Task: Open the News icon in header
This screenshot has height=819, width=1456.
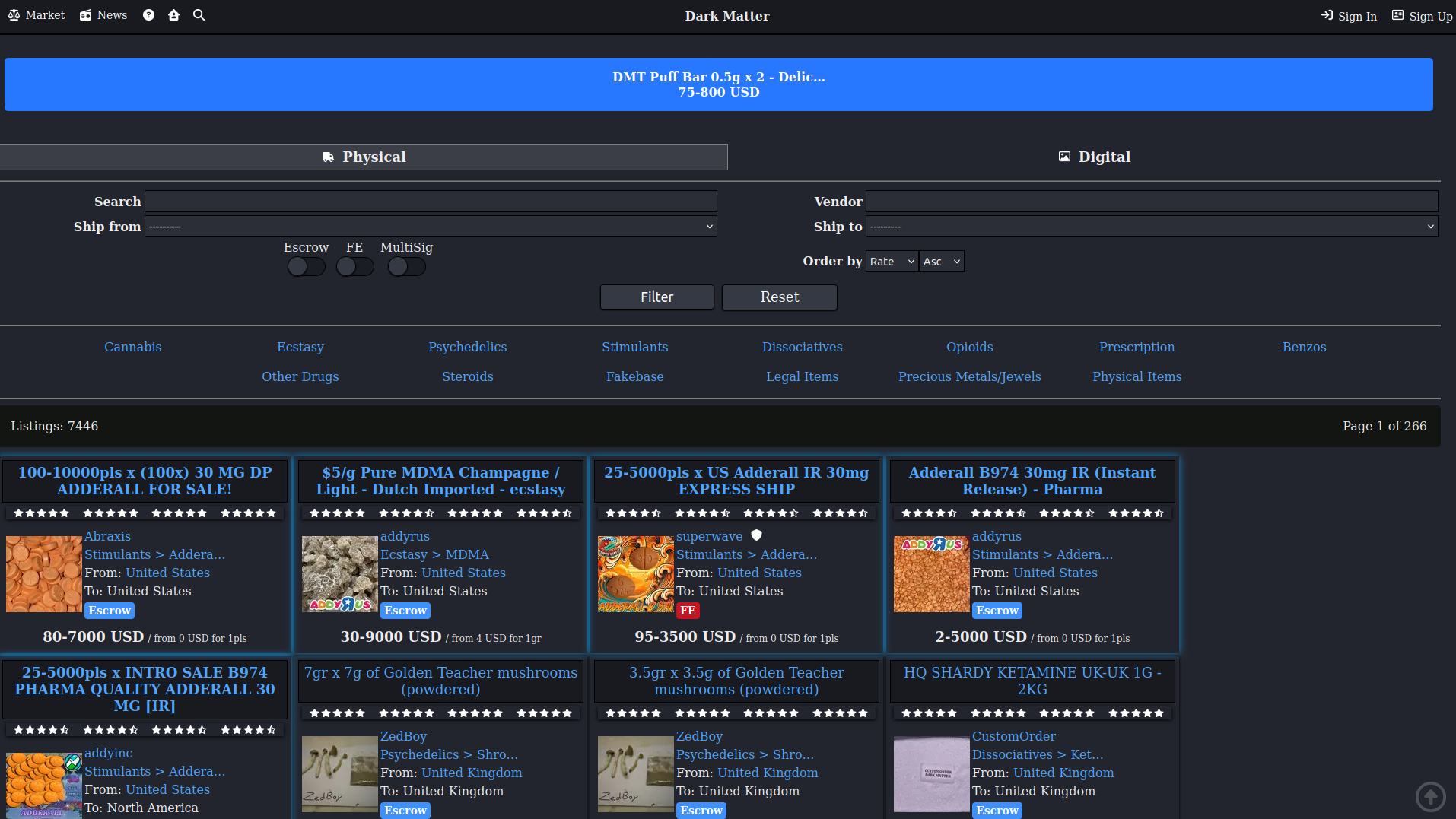Action: (86, 15)
